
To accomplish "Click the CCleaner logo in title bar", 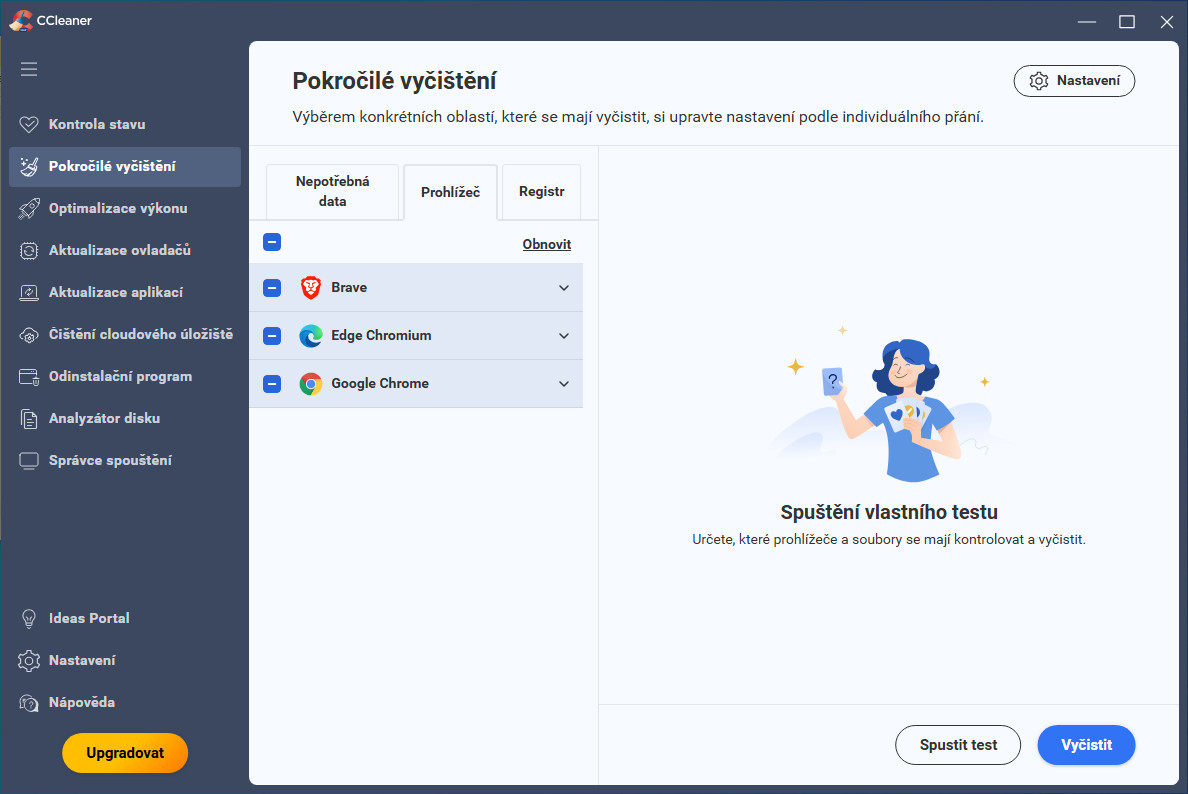I will point(20,20).
